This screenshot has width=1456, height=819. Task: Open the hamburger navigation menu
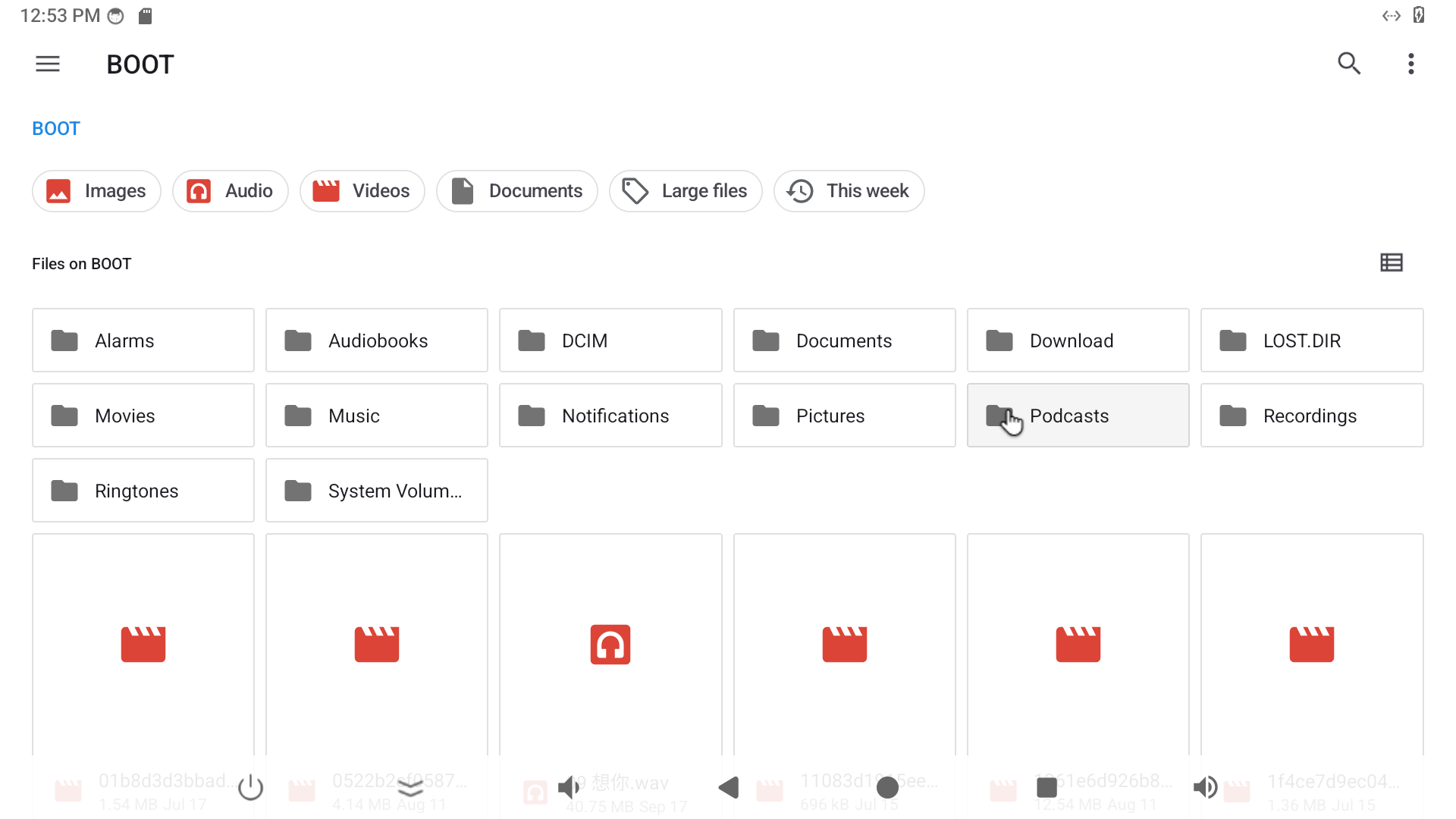pos(47,64)
